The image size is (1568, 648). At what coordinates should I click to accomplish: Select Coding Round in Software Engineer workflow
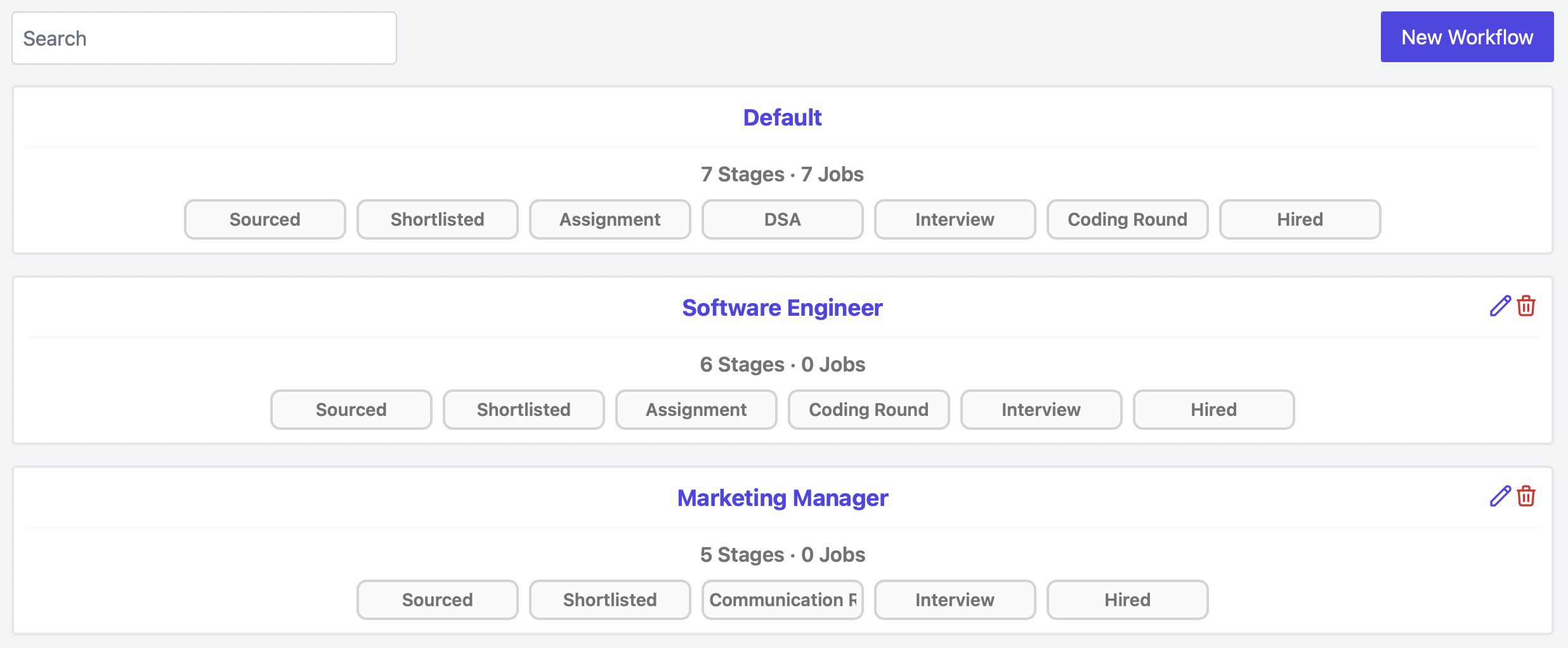pos(868,410)
